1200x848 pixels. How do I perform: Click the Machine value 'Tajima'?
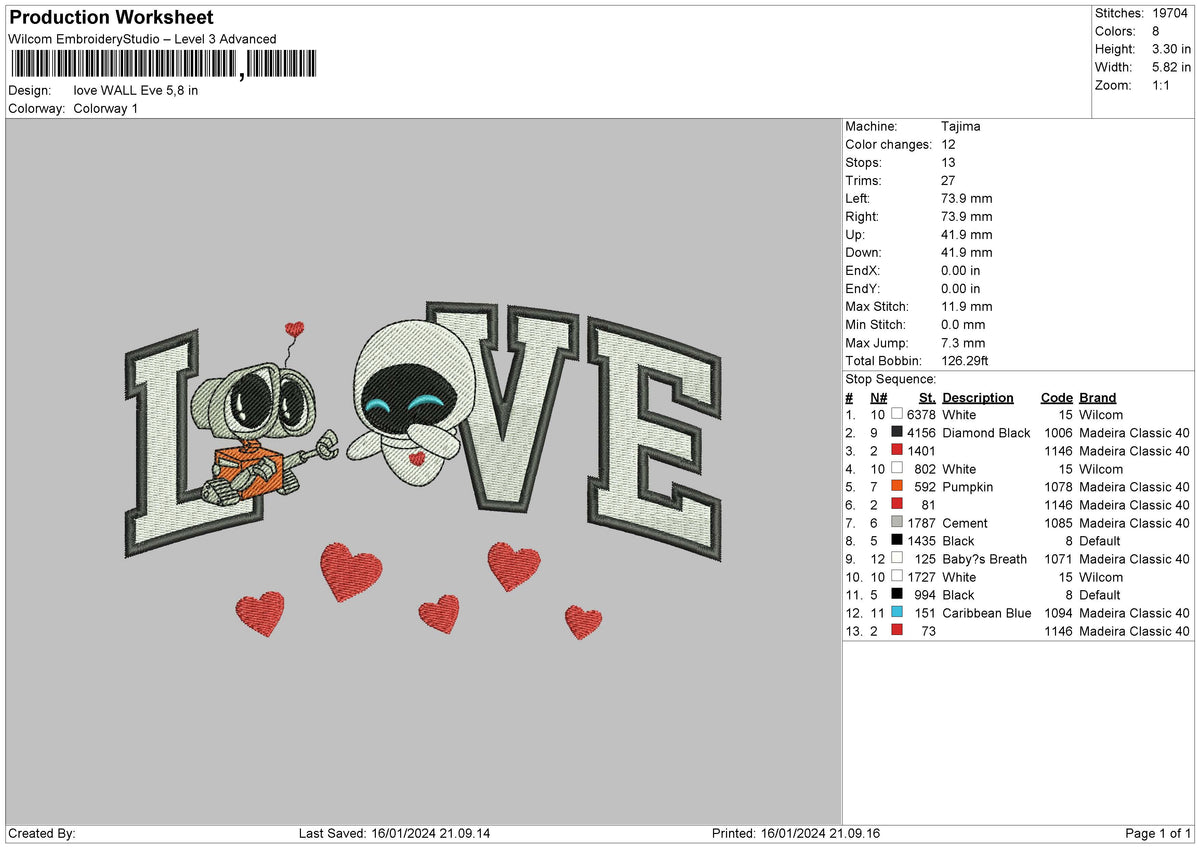[x=961, y=126]
